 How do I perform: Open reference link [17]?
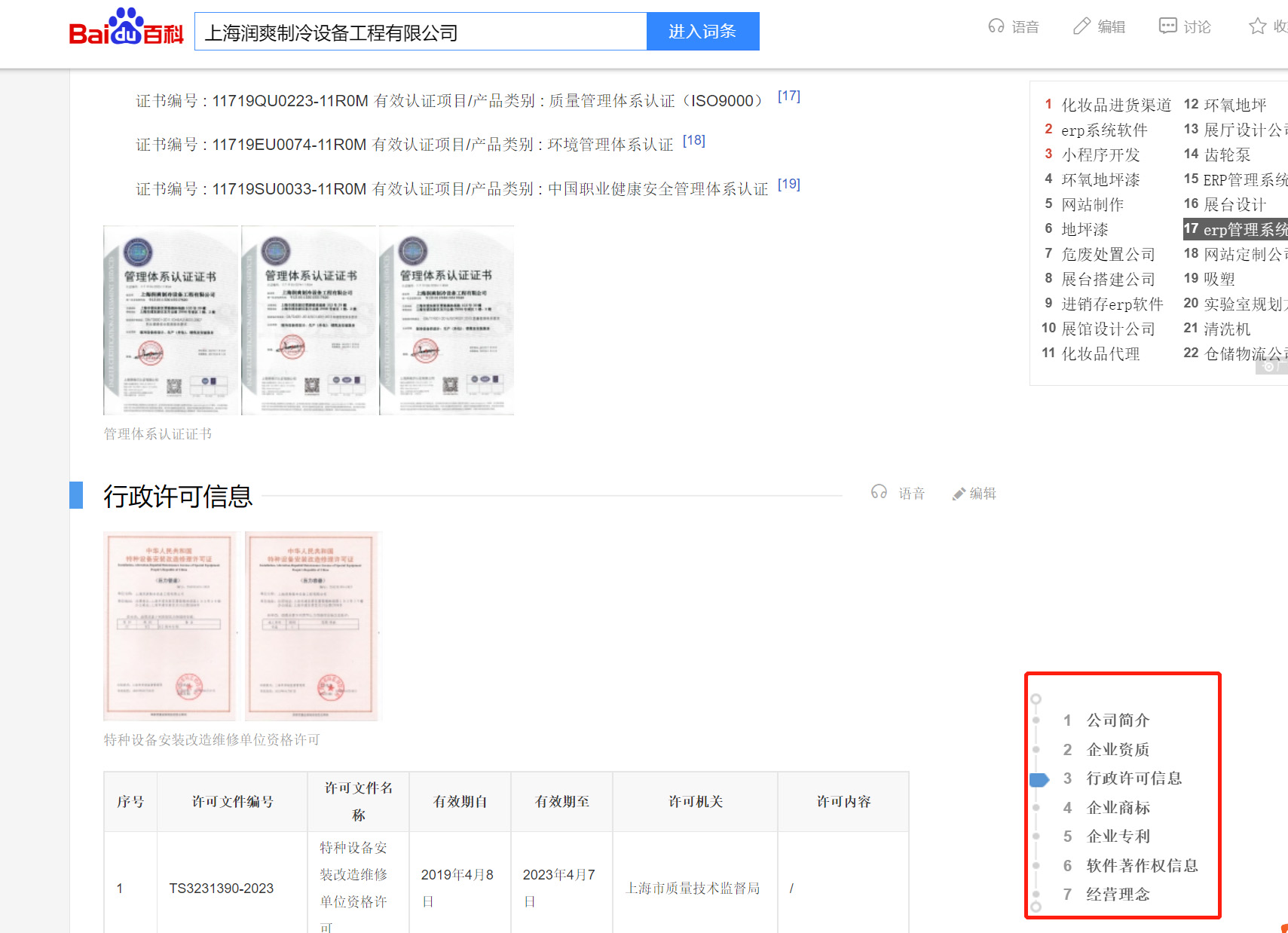(789, 96)
